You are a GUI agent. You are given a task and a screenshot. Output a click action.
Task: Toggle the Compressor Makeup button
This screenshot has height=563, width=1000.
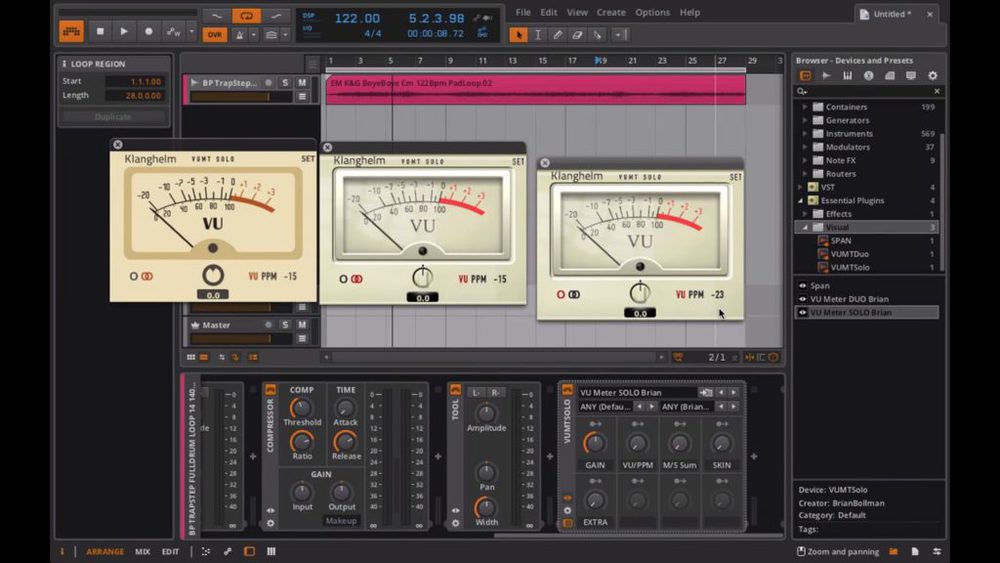coord(341,521)
